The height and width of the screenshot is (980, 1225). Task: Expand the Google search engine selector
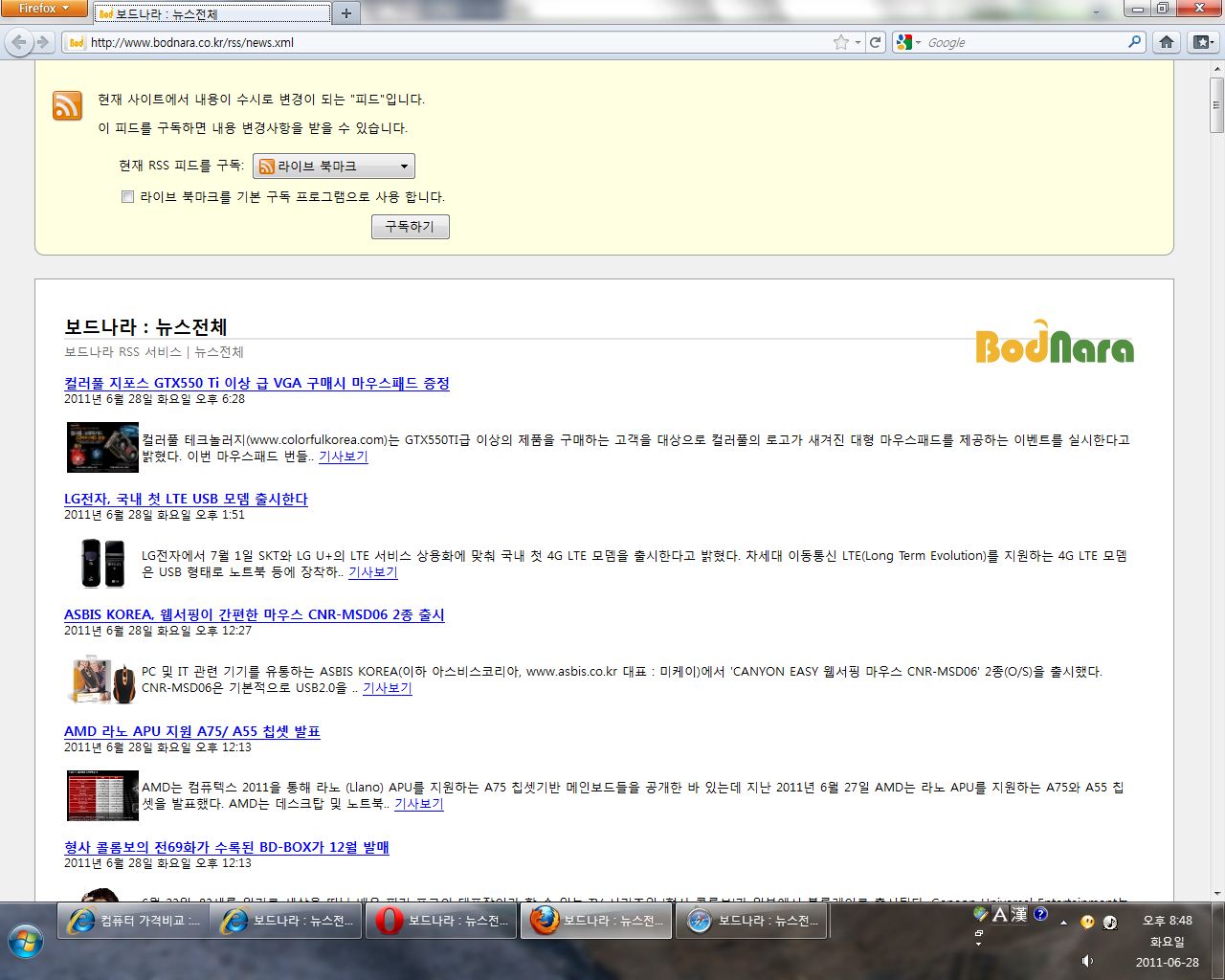[907, 42]
